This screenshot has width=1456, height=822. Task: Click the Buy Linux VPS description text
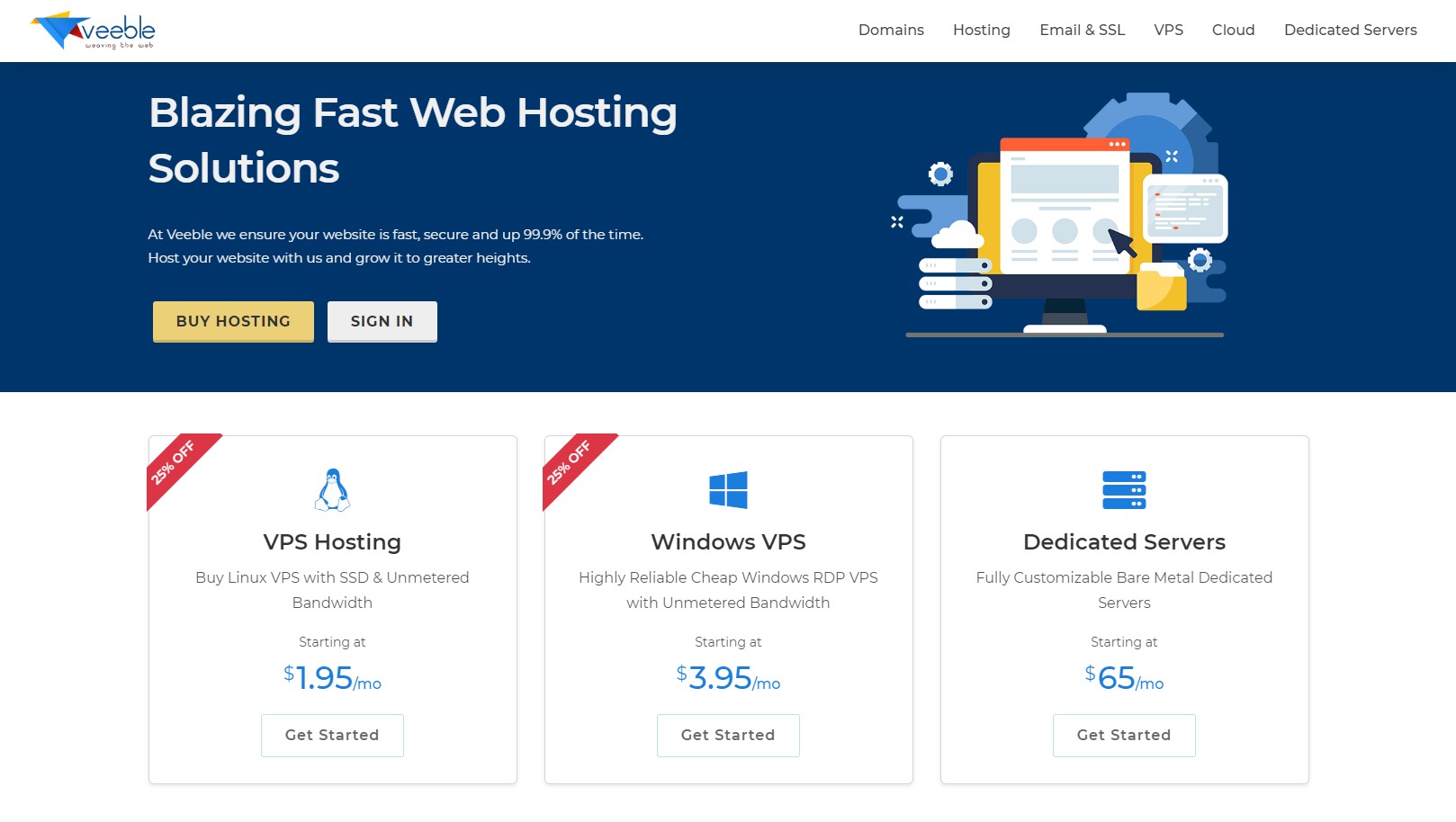tap(332, 590)
